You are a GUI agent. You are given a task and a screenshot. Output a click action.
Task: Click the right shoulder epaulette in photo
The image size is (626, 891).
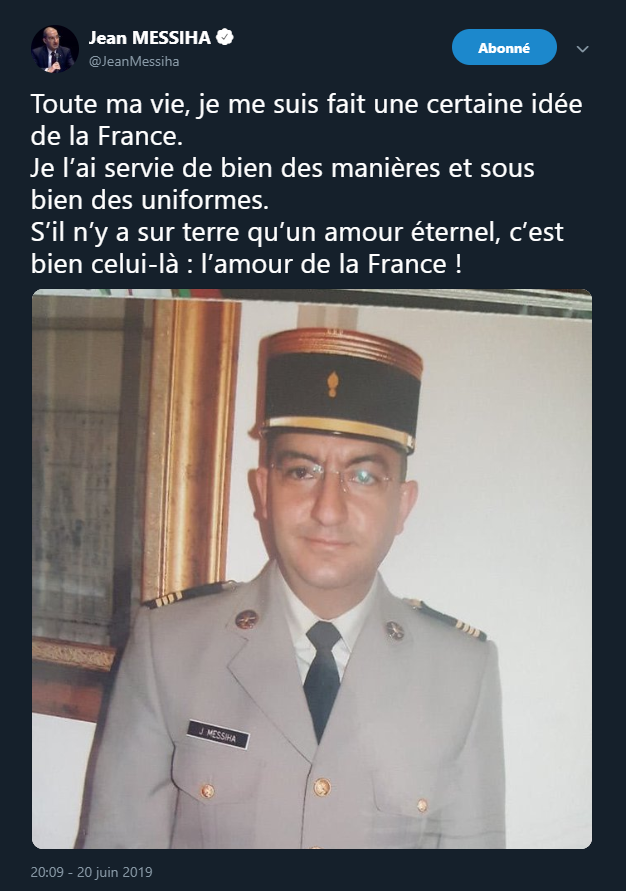pos(446,619)
